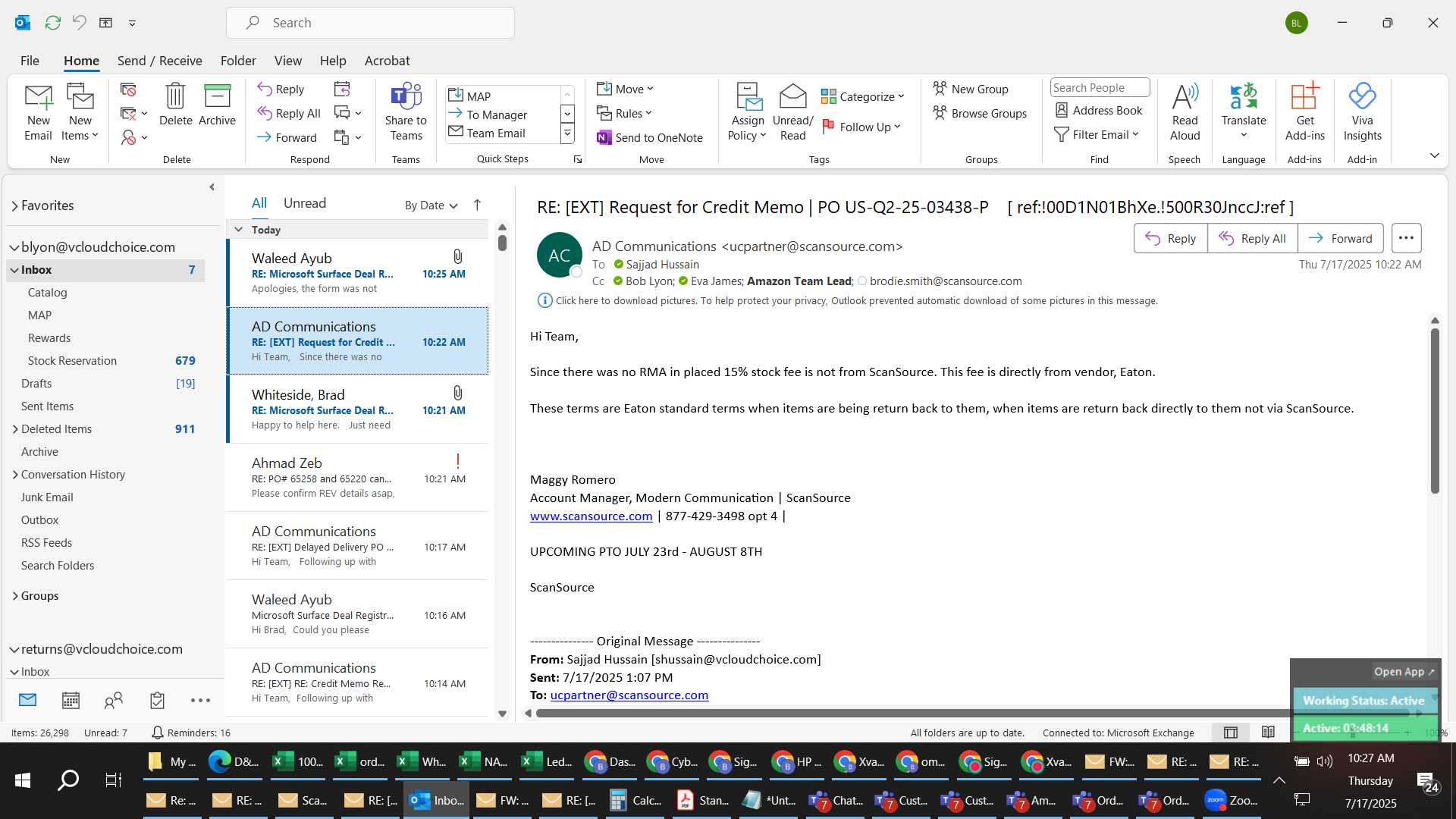Image resolution: width=1456 pixels, height=819 pixels.
Task: Click Reply in the ribbon Respond group
Action: [x=281, y=89]
